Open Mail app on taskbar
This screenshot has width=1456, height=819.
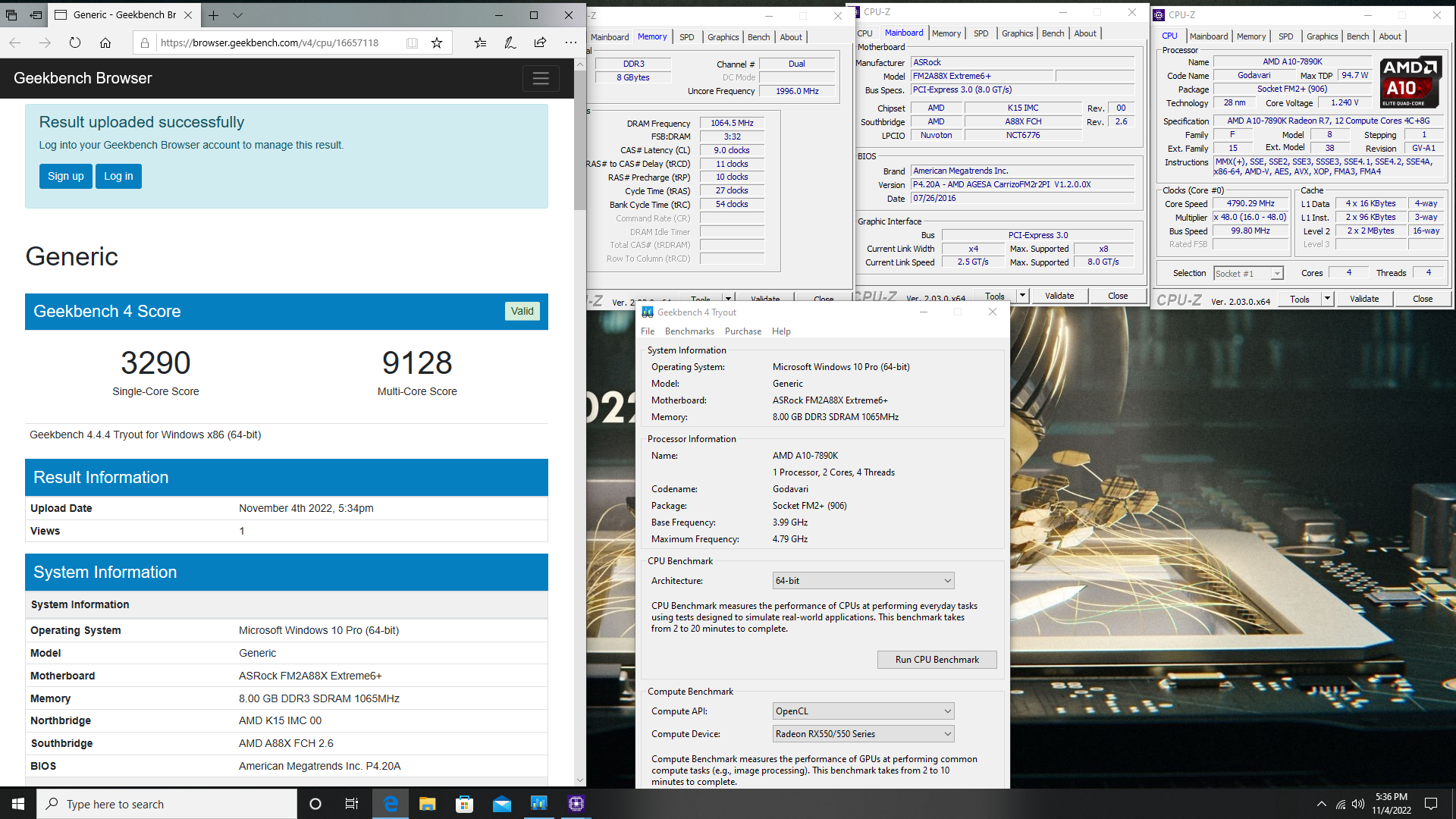501,804
